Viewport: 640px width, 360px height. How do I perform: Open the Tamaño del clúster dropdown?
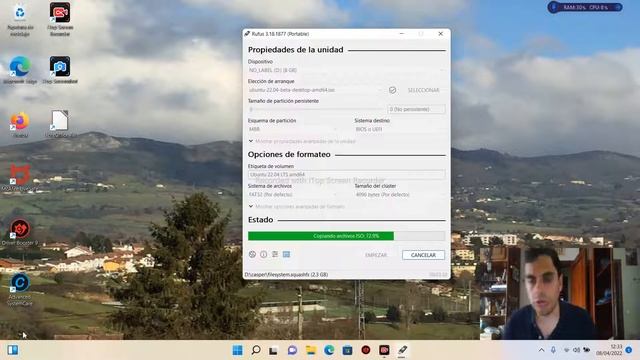pos(400,195)
